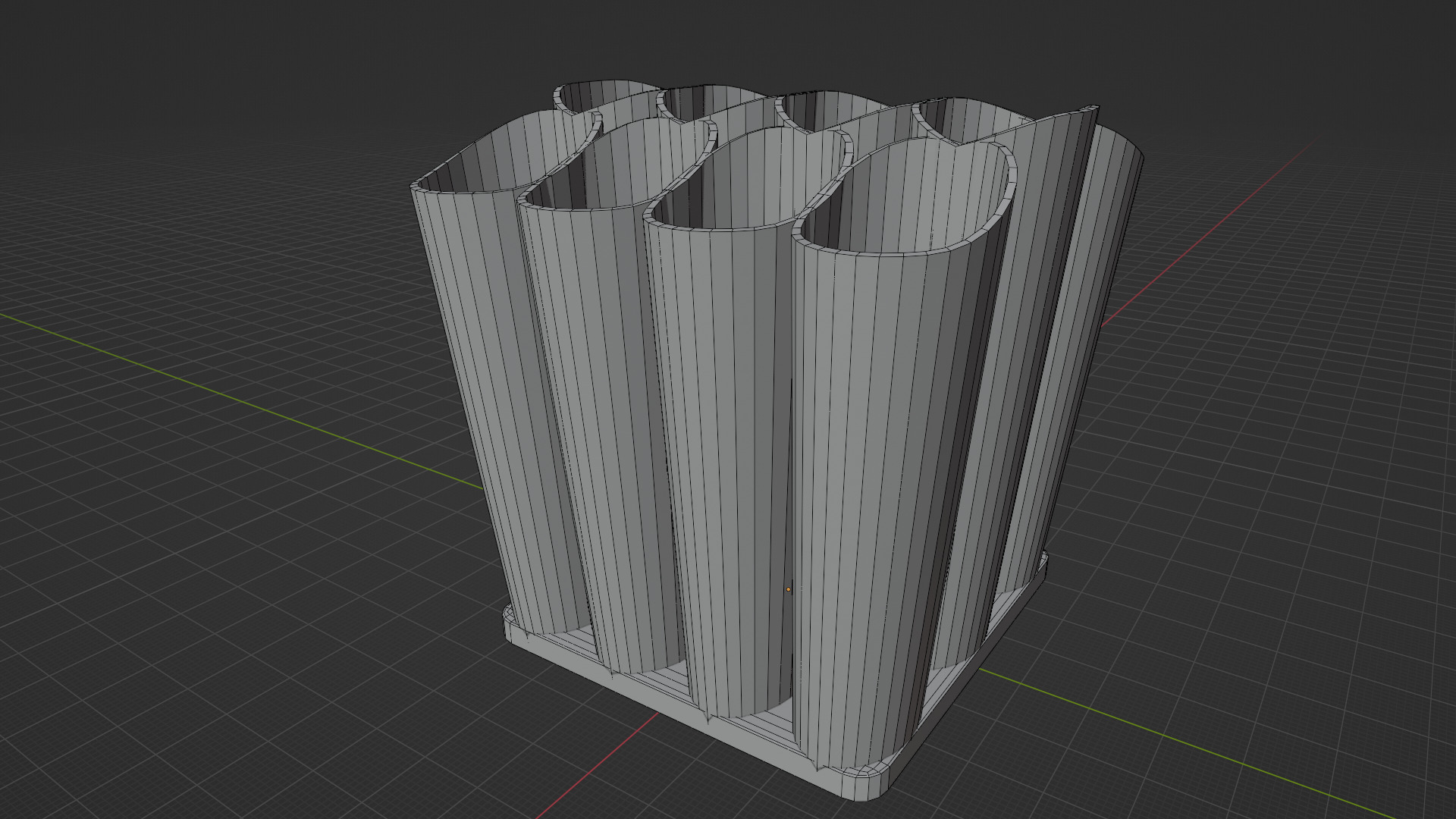1456x819 pixels.
Task: Click the orange object origin dot
Action: pyautogui.click(x=788, y=588)
